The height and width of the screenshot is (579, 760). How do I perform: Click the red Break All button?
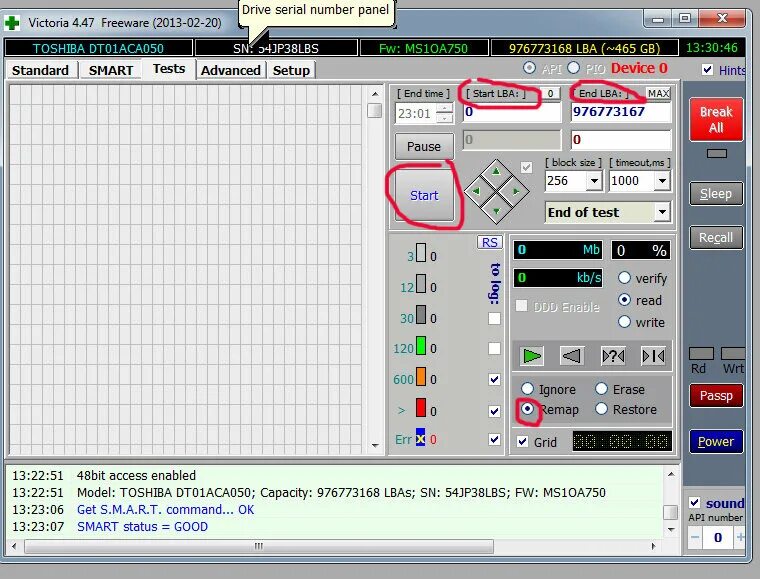pos(716,119)
